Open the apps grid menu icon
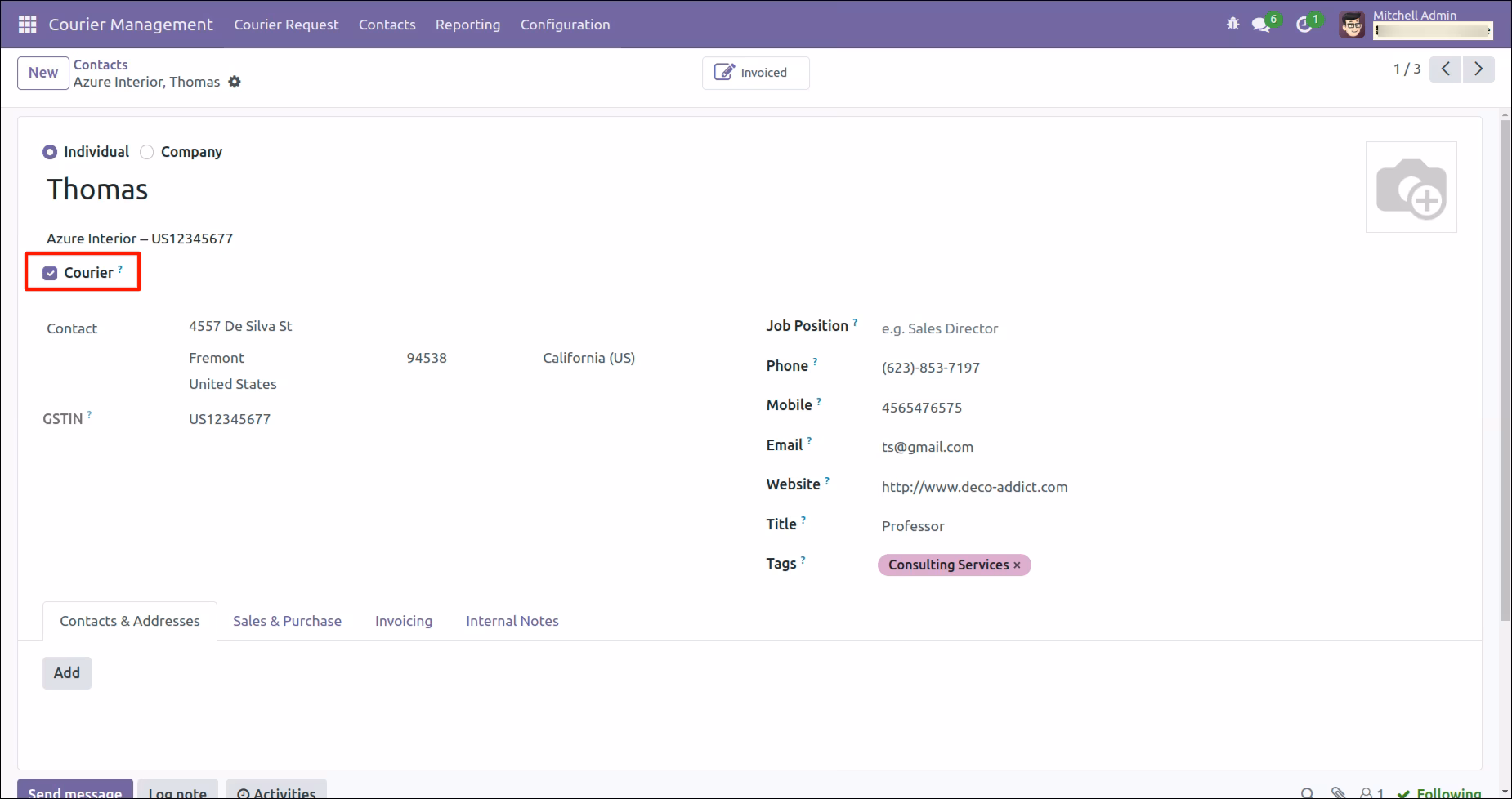The image size is (1512, 799). (27, 25)
